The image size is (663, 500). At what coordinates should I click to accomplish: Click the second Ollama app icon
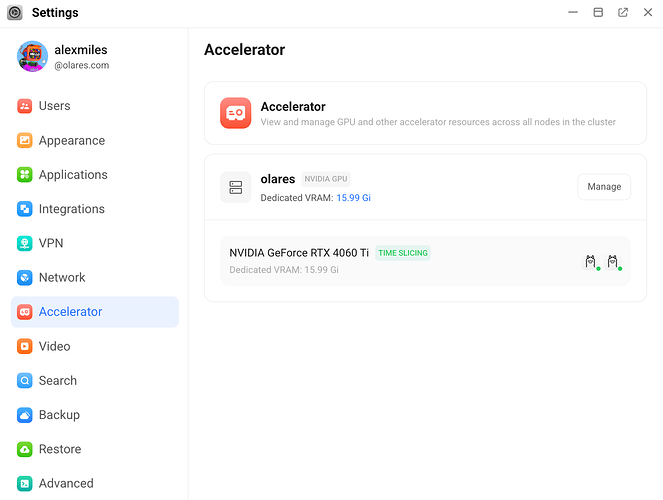point(613,262)
